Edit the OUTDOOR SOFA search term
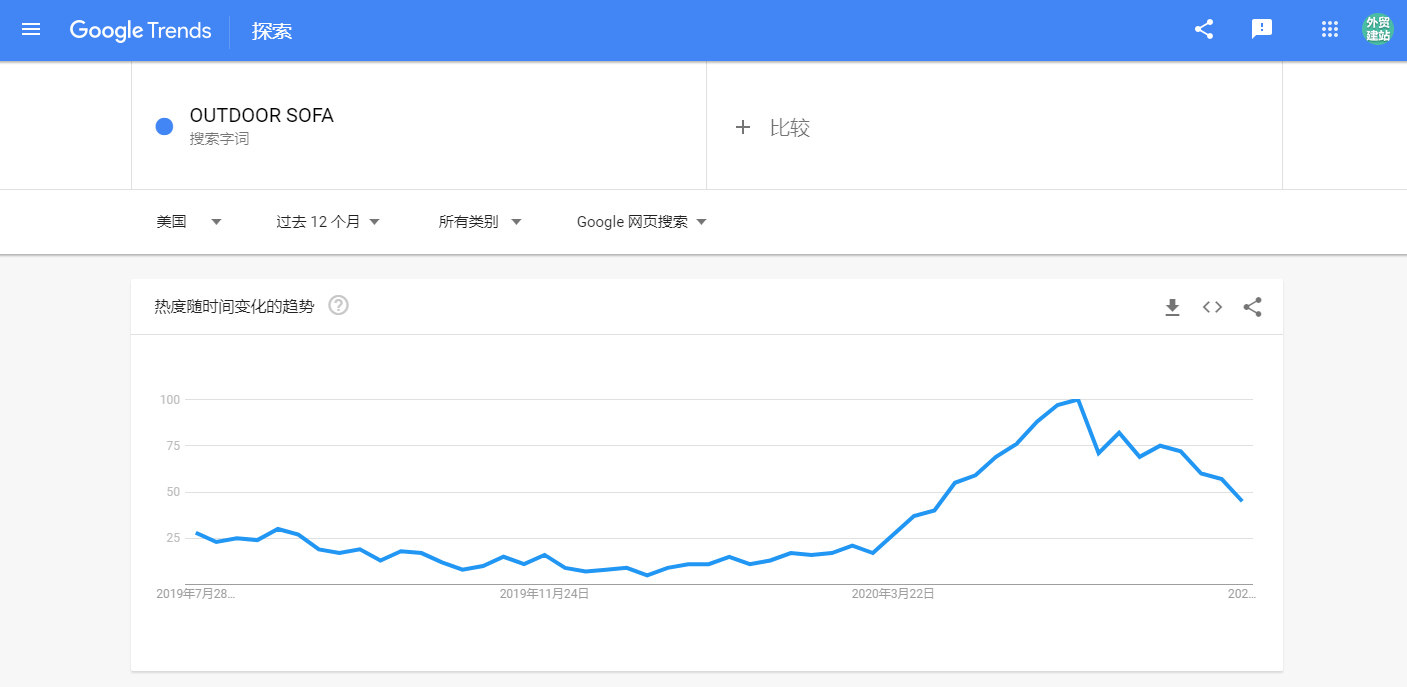 262,116
